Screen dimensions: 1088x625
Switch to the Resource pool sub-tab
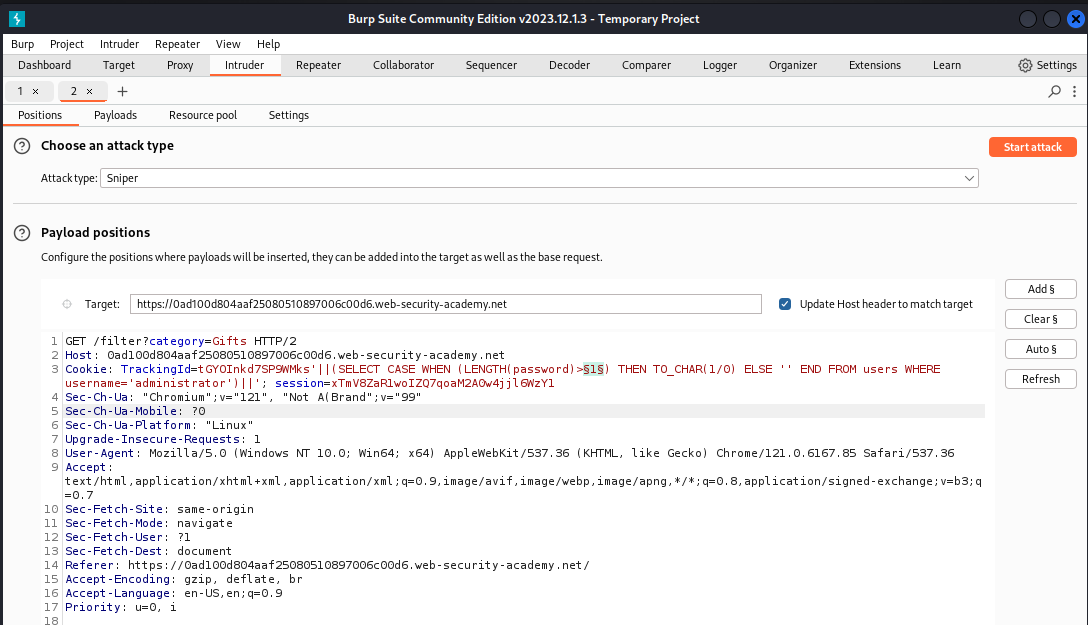[203, 115]
